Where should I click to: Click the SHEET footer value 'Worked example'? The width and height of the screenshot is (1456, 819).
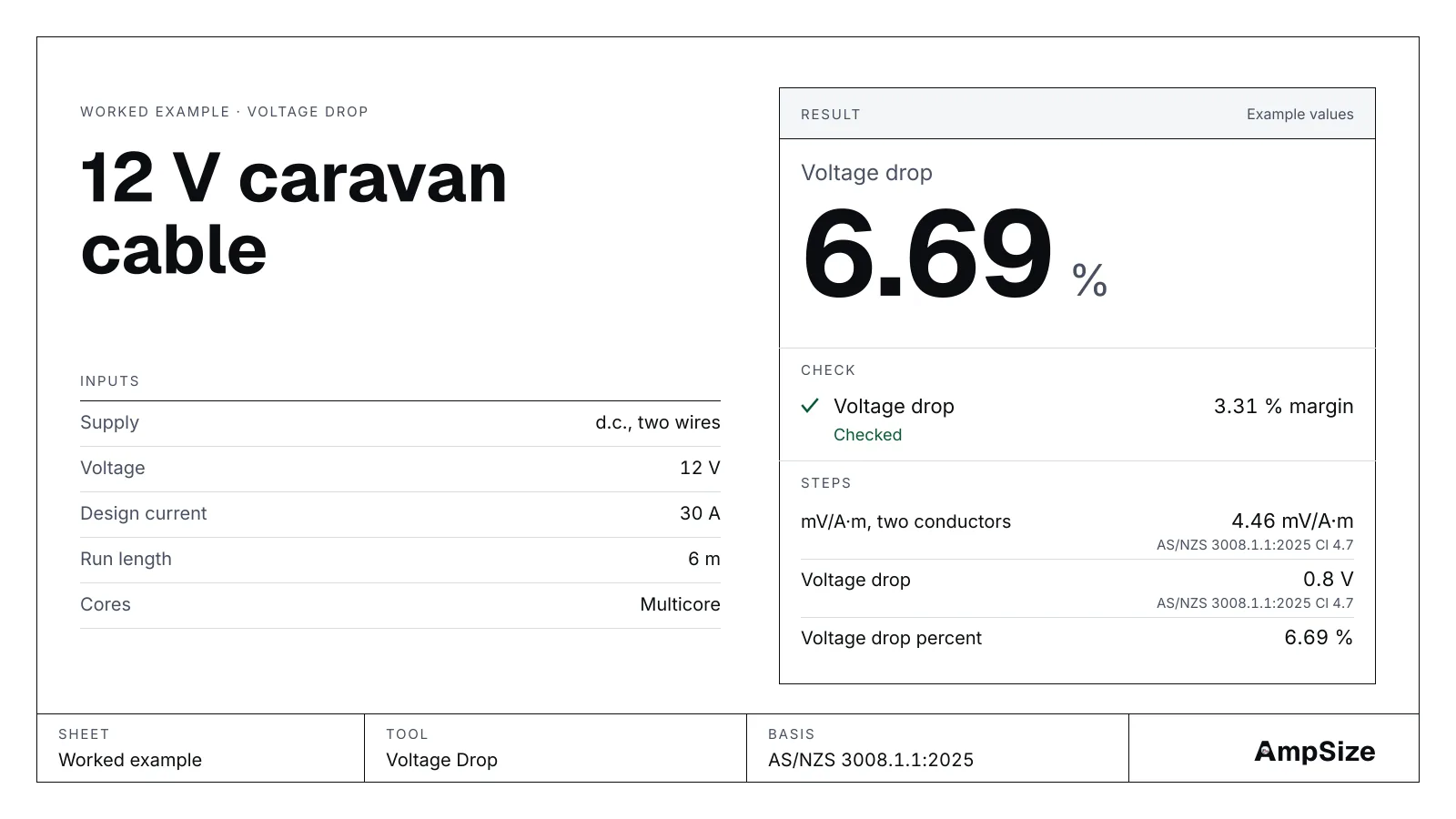(130, 760)
